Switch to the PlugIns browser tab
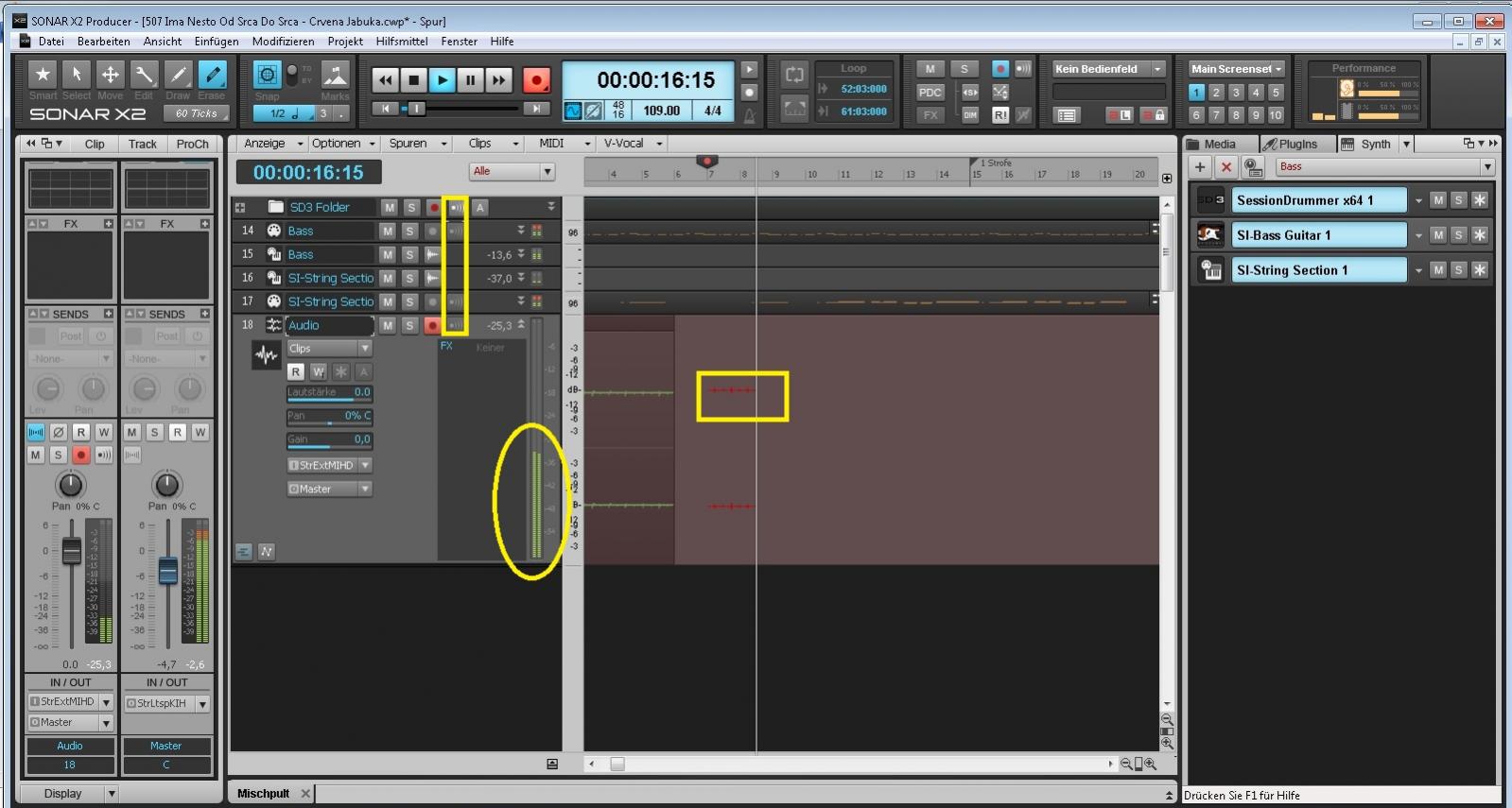The width and height of the screenshot is (1512, 808). pos(1297,144)
